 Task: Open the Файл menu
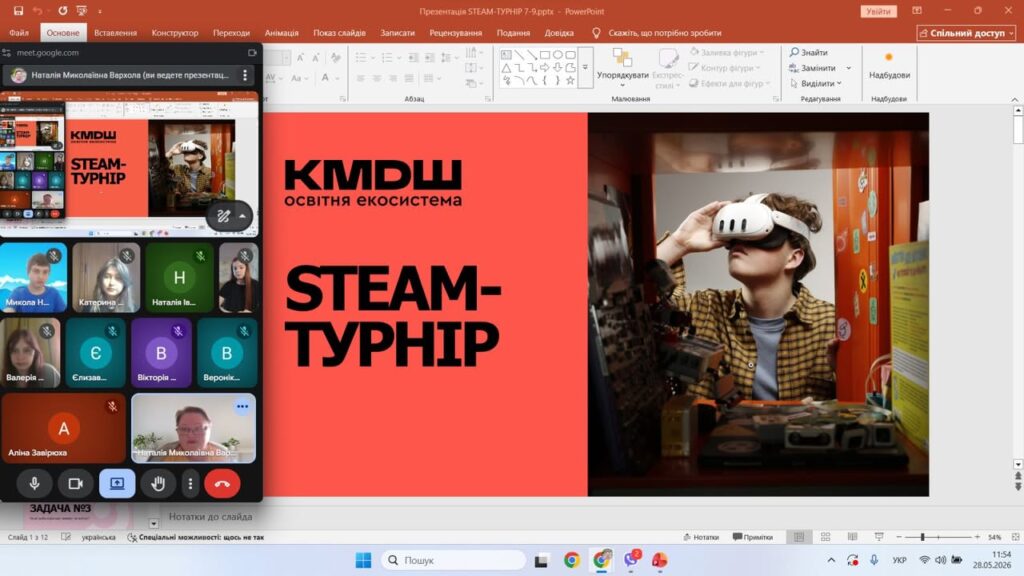[19, 33]
